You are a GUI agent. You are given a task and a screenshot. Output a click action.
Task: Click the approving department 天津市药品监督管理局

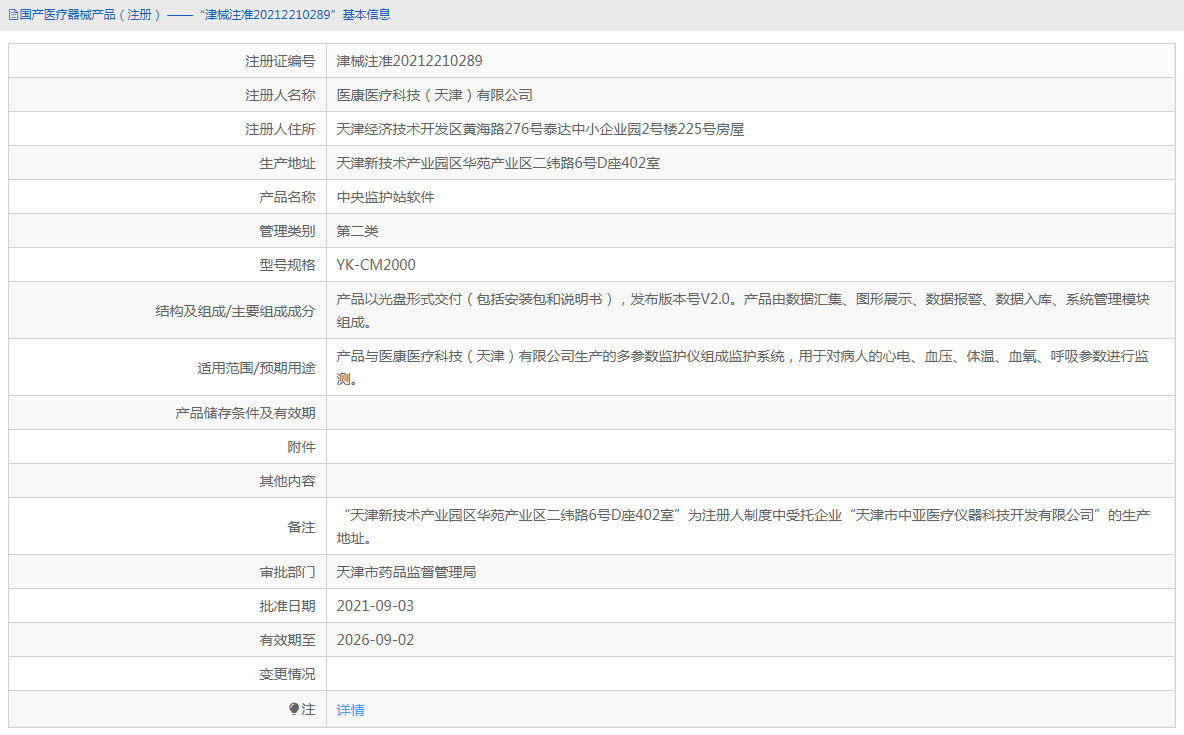(406, 572)
